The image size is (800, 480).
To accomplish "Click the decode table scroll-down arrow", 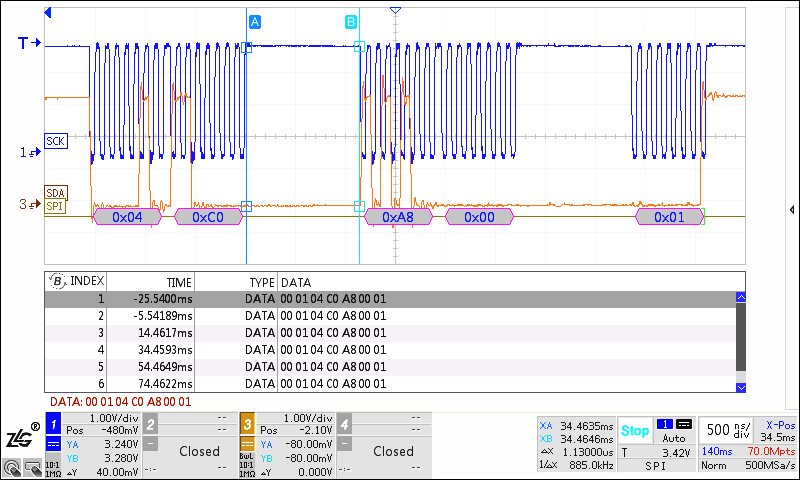I will click(x=741, y=387).
